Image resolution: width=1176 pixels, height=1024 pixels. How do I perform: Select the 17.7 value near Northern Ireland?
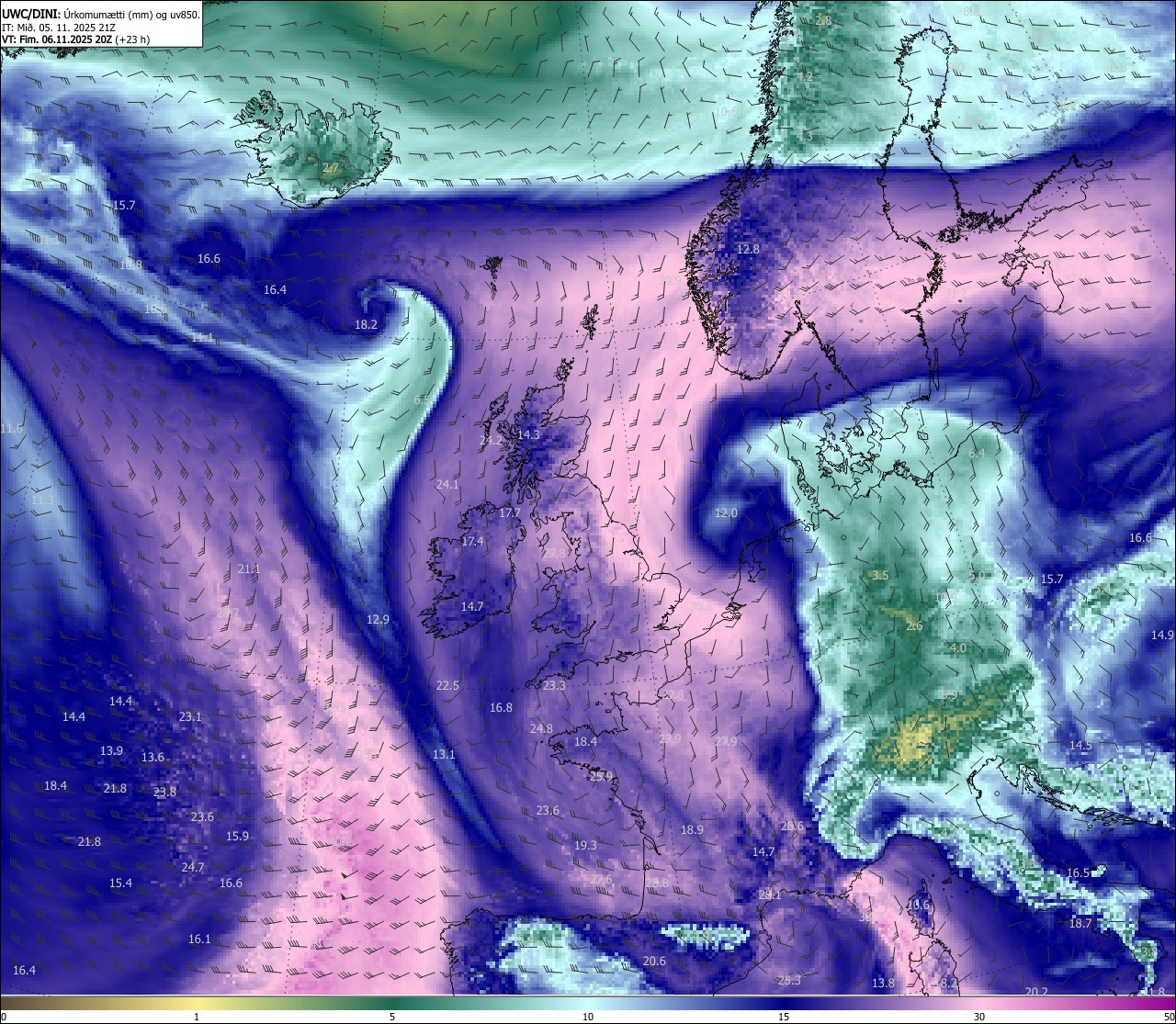click(510, 512)
